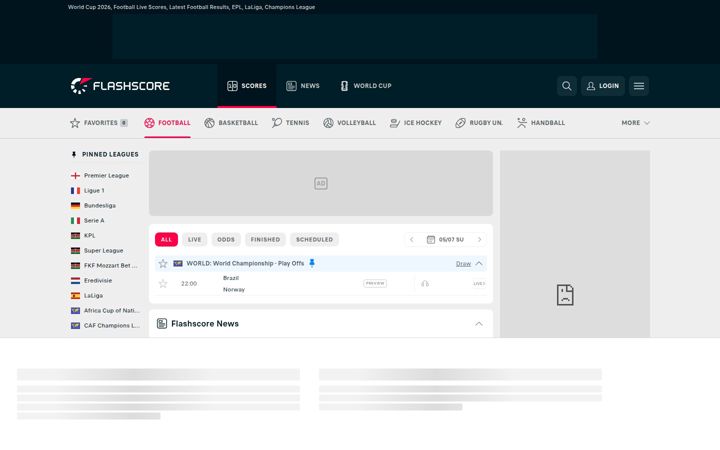Open the World Cup tab
Screen dimensions: 720x450
click(366, 86)
